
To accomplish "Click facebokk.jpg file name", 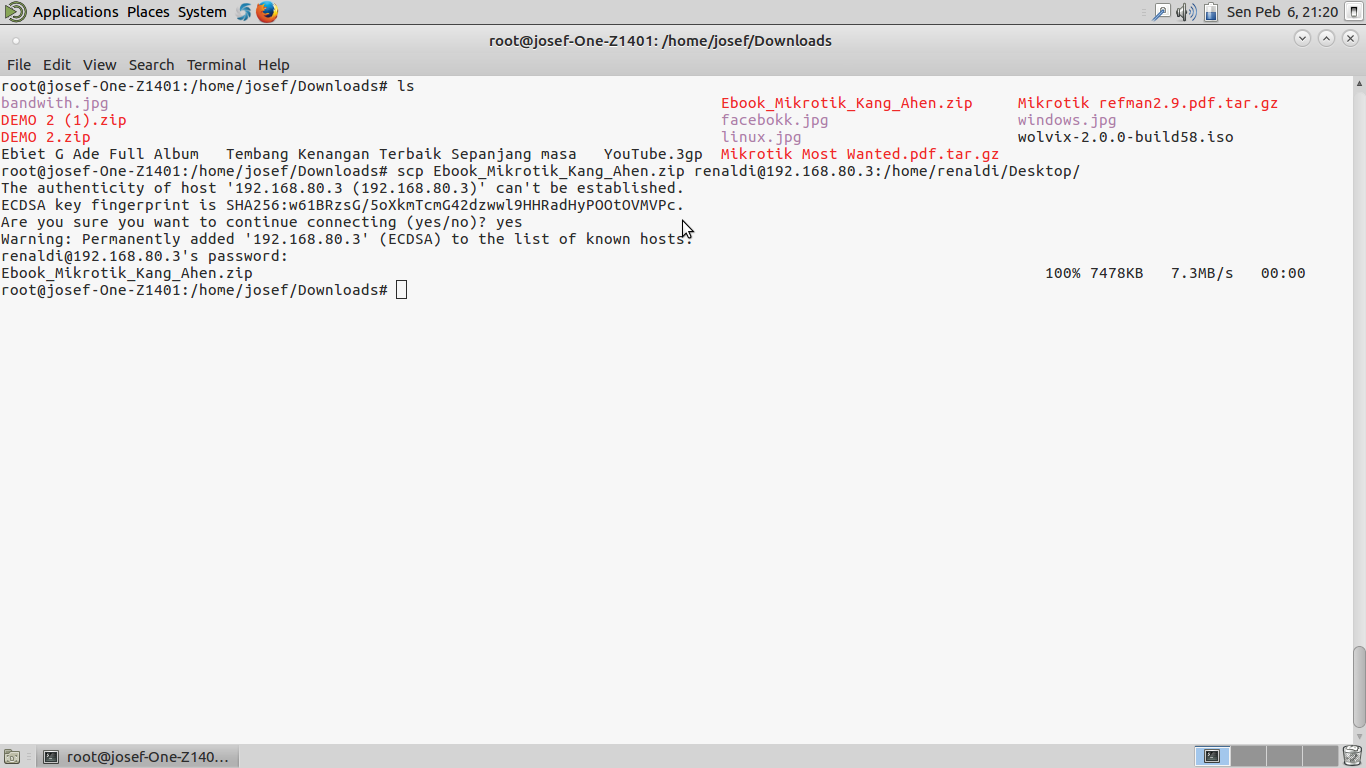I will click(775, 120).
